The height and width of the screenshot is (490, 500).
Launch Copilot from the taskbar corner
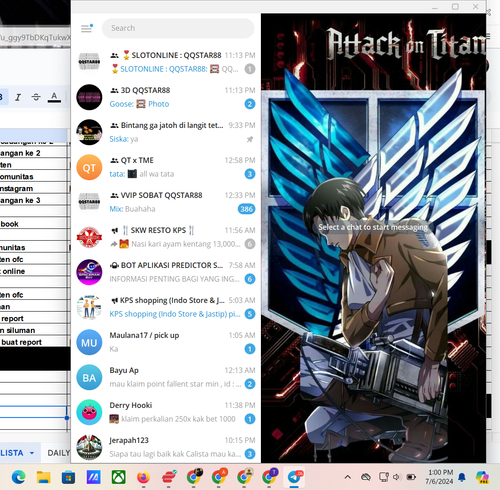(482, 477)
